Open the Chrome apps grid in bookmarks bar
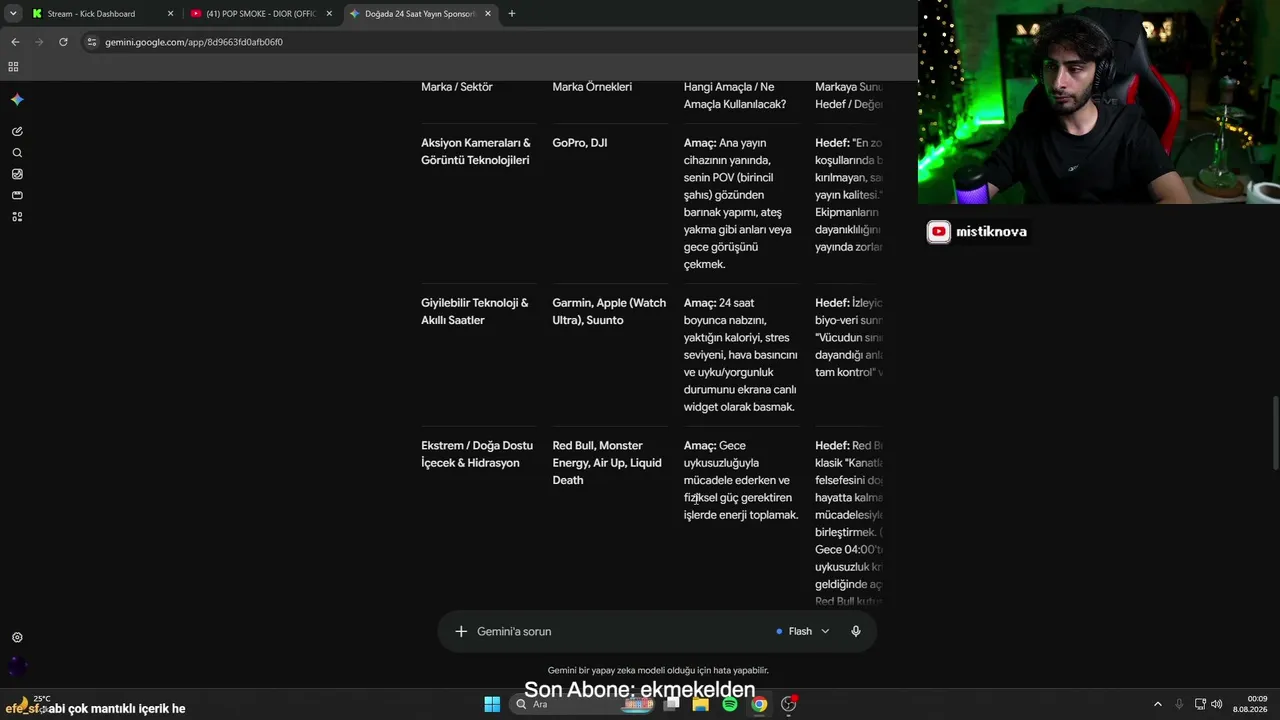The width and height of the screenshot is (1280, 720). (x=13, y=67)
